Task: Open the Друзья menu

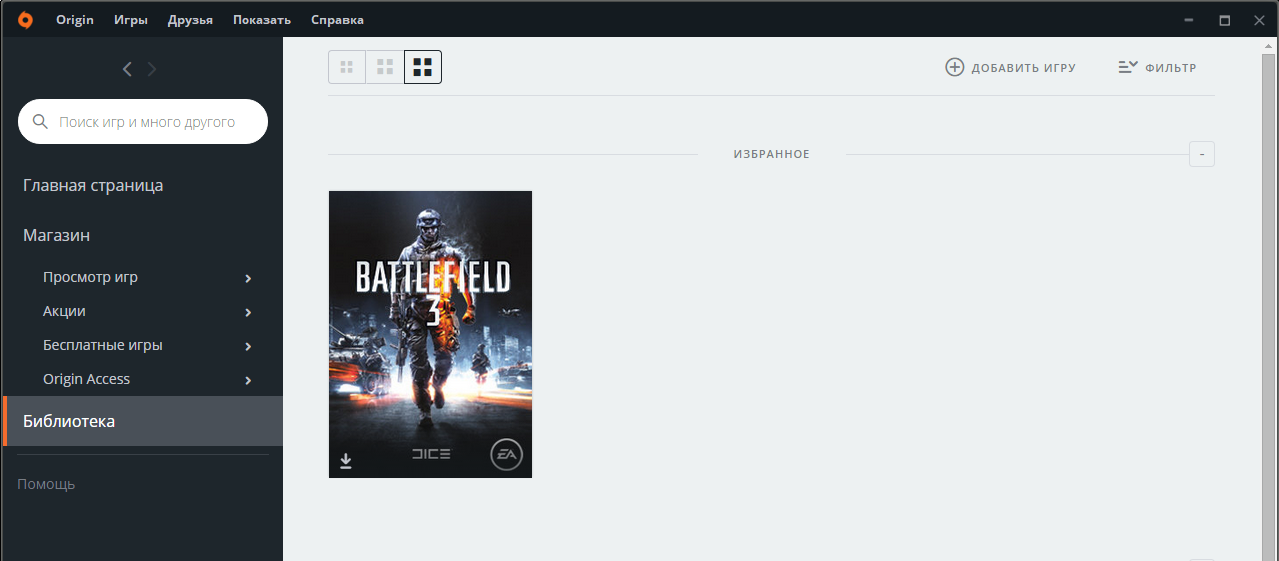Action: click(x=190, y=20)
